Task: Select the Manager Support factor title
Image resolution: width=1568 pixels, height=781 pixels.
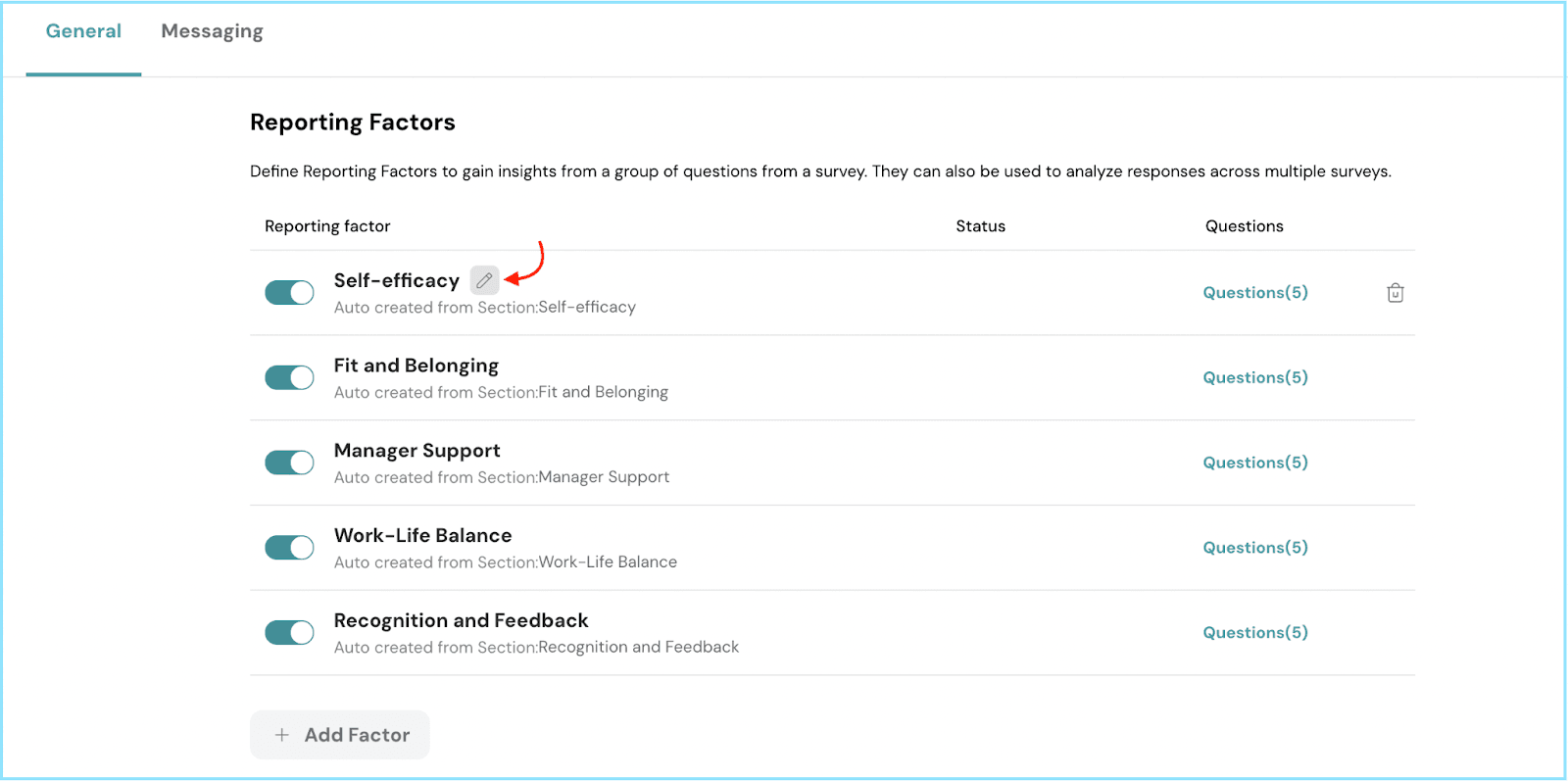Action: [x=416, y=451]
